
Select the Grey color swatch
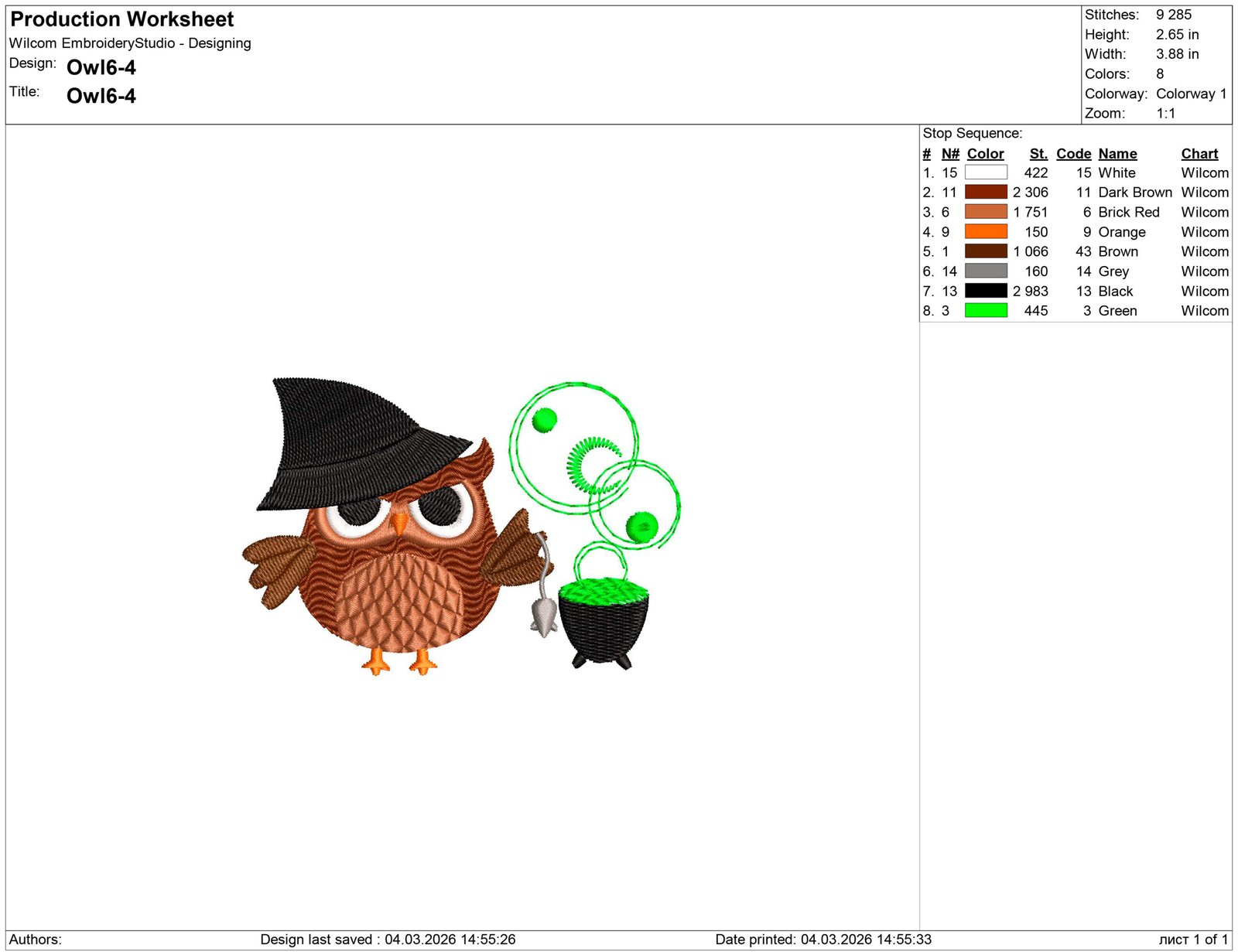[985, 271]
